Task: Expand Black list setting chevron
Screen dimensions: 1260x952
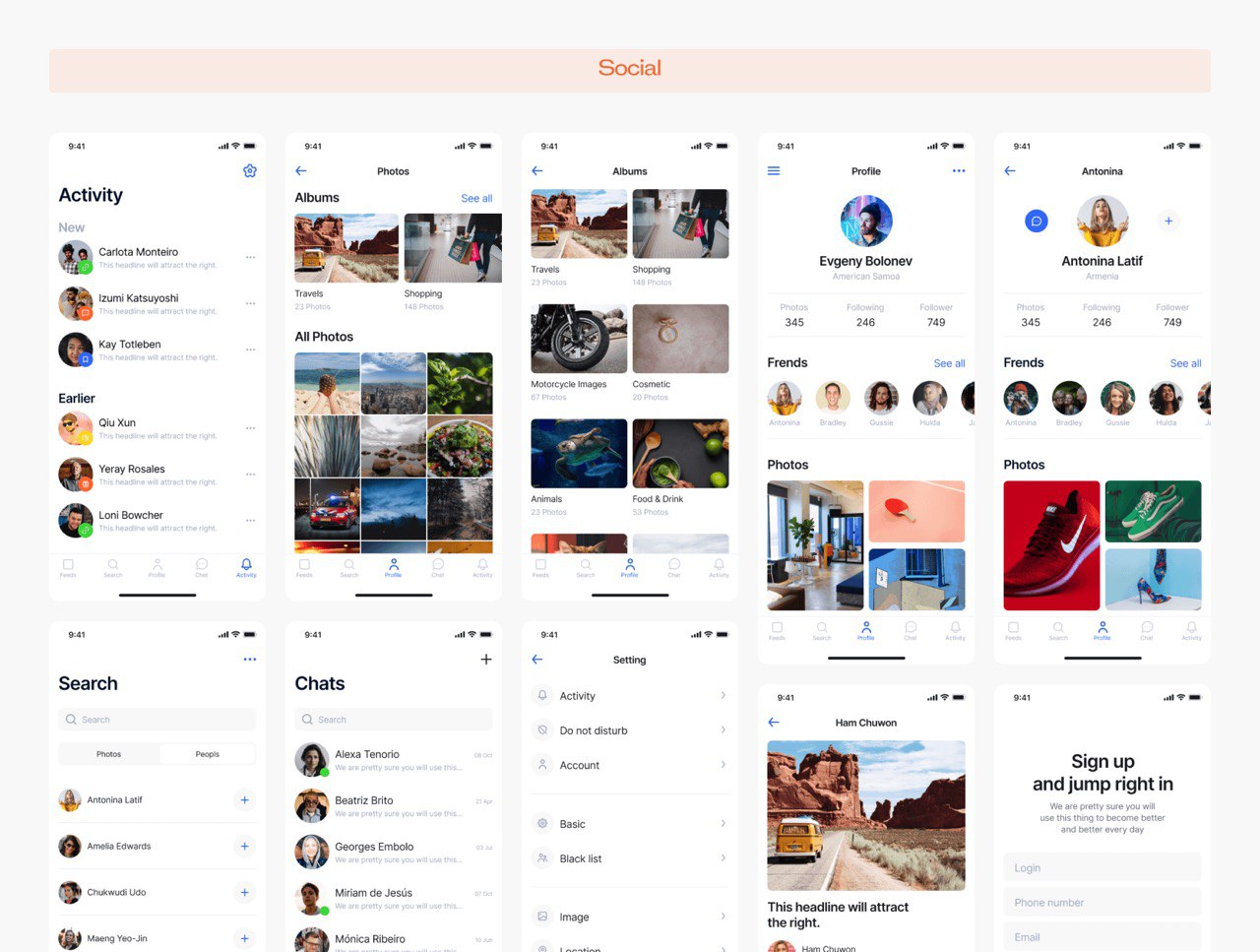Action: pos(724,857)
